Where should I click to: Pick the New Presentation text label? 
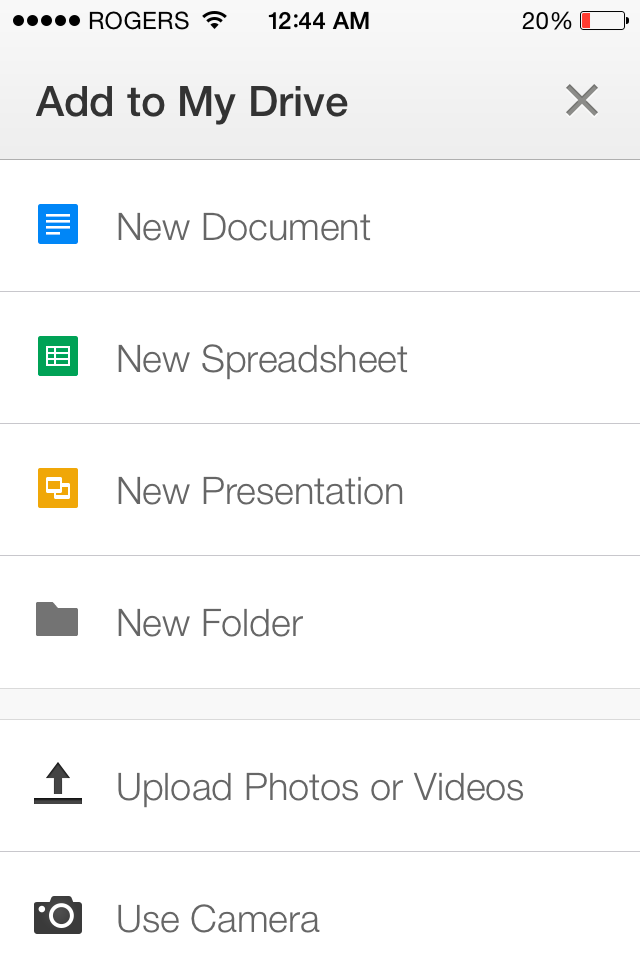click(x=260, y=491)
